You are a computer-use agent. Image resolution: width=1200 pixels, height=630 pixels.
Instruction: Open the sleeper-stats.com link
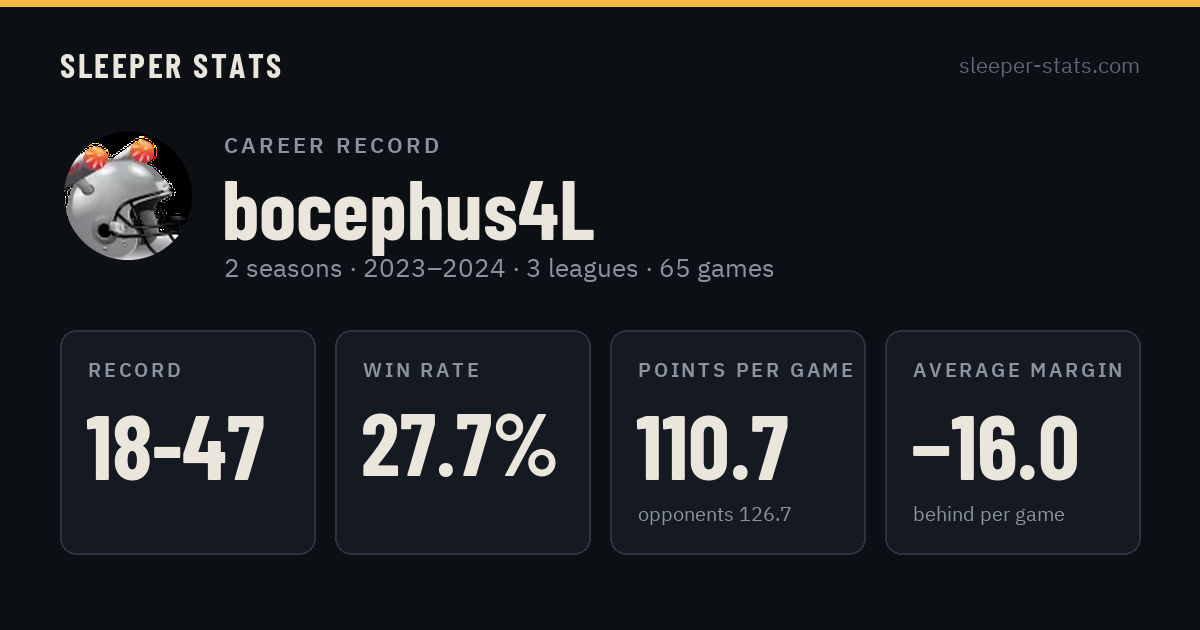(1049, 66)
